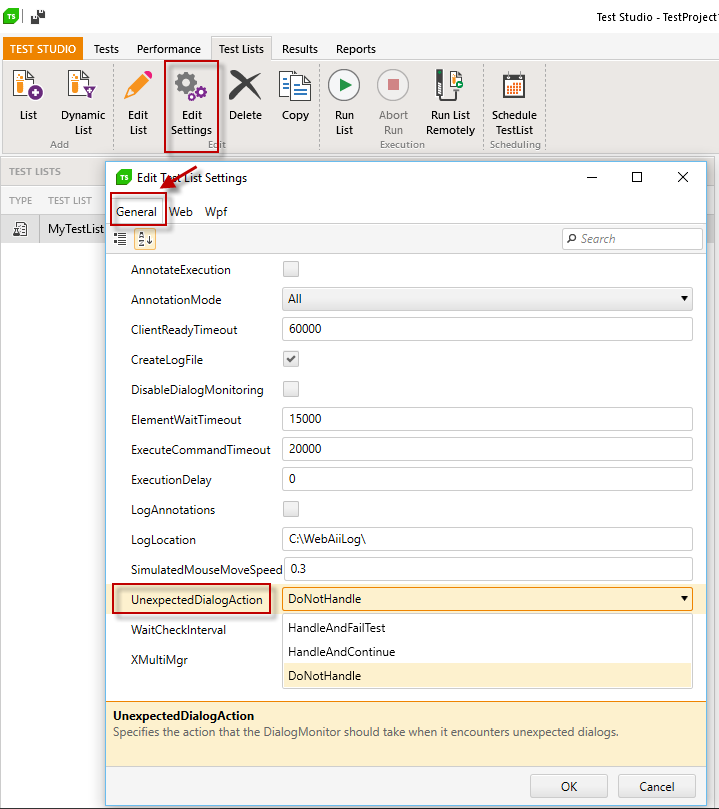Click ExecutionDelay input field
Screen dimensions: 719x809
[x=487, y=479]
